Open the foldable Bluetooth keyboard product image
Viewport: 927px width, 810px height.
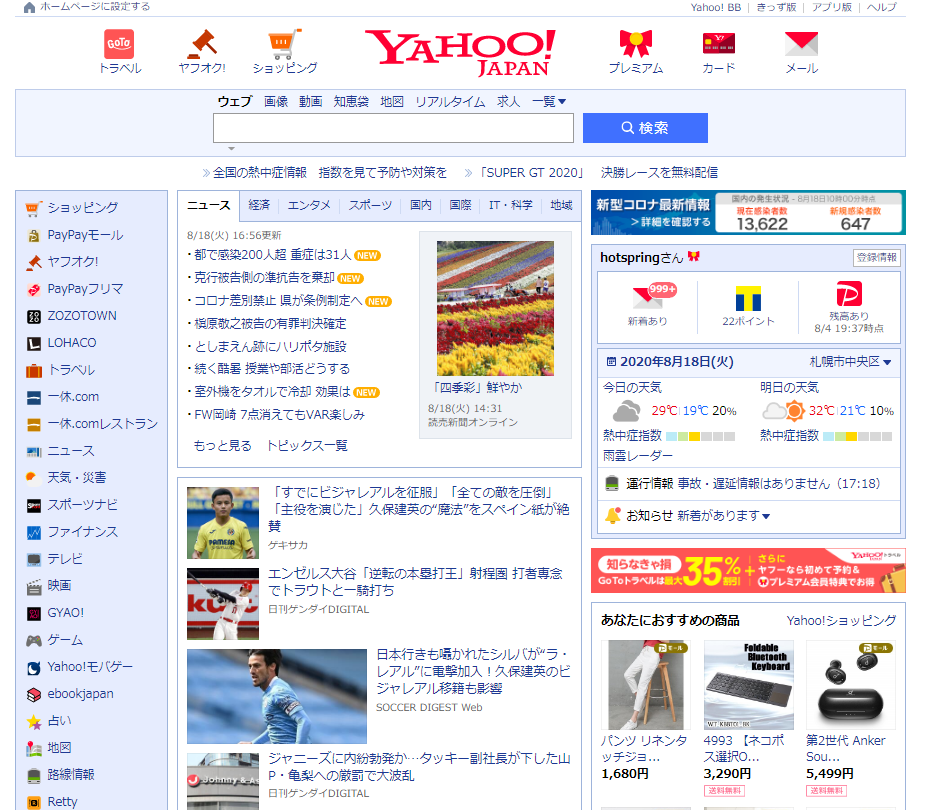point(748,685)
